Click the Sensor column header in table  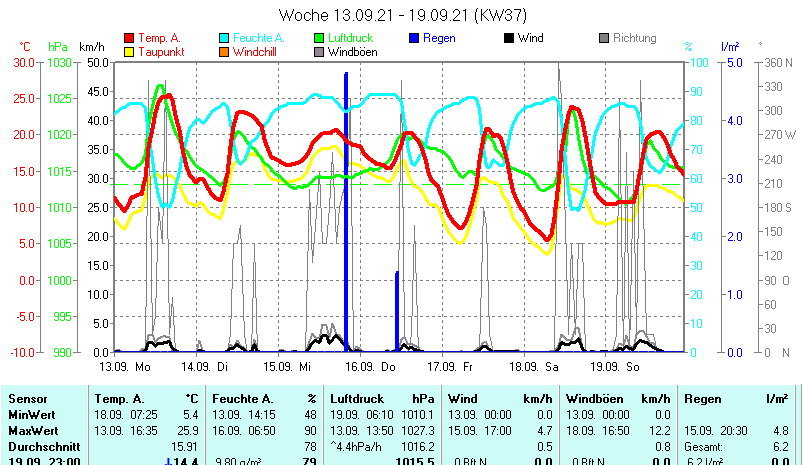27,399
